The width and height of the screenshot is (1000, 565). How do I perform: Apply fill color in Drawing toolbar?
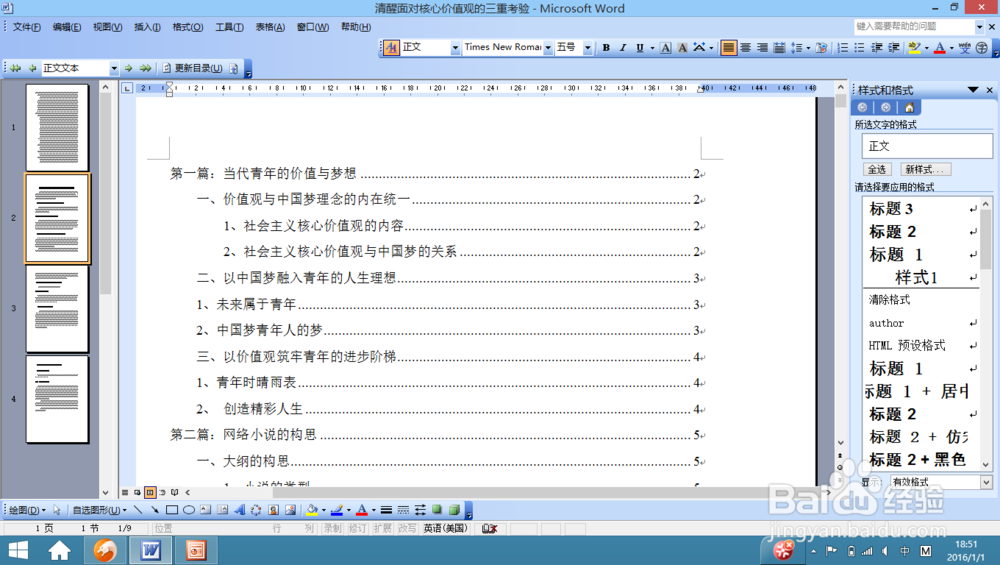(x=311, y=510)
